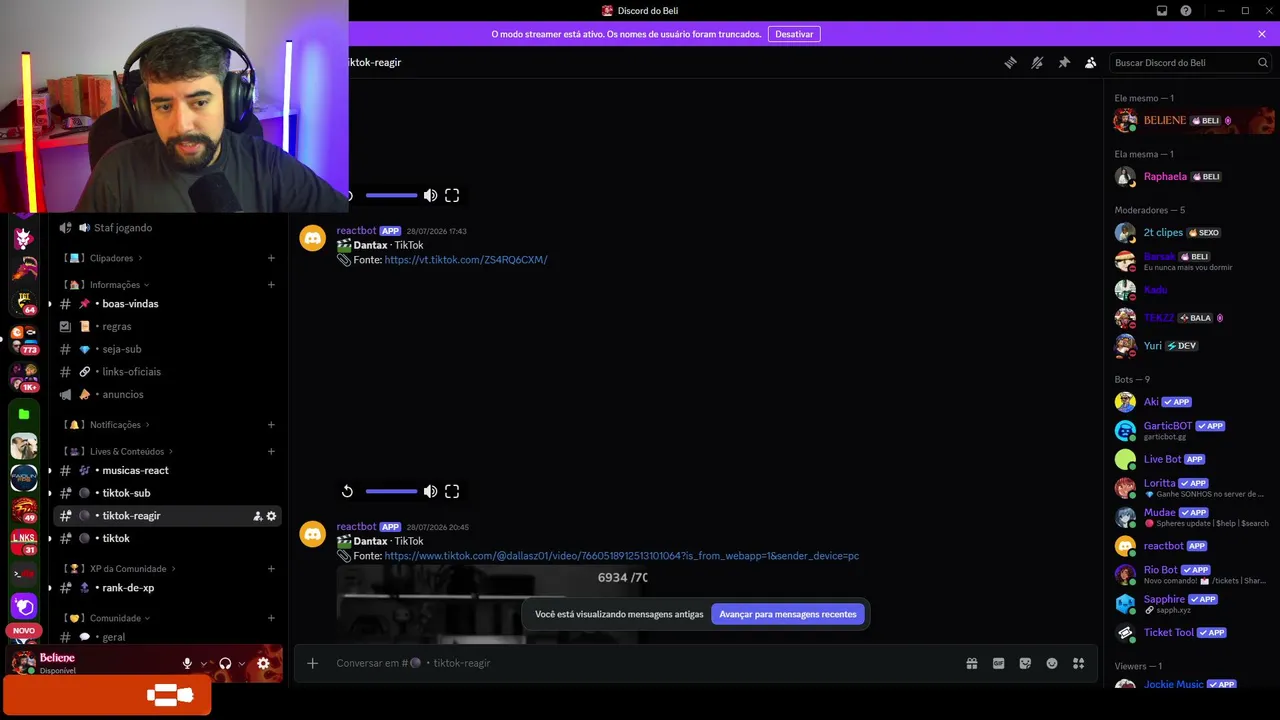Collapse the Informações category
This screenshot has height=720, width=1280.
tap(107, 285)
